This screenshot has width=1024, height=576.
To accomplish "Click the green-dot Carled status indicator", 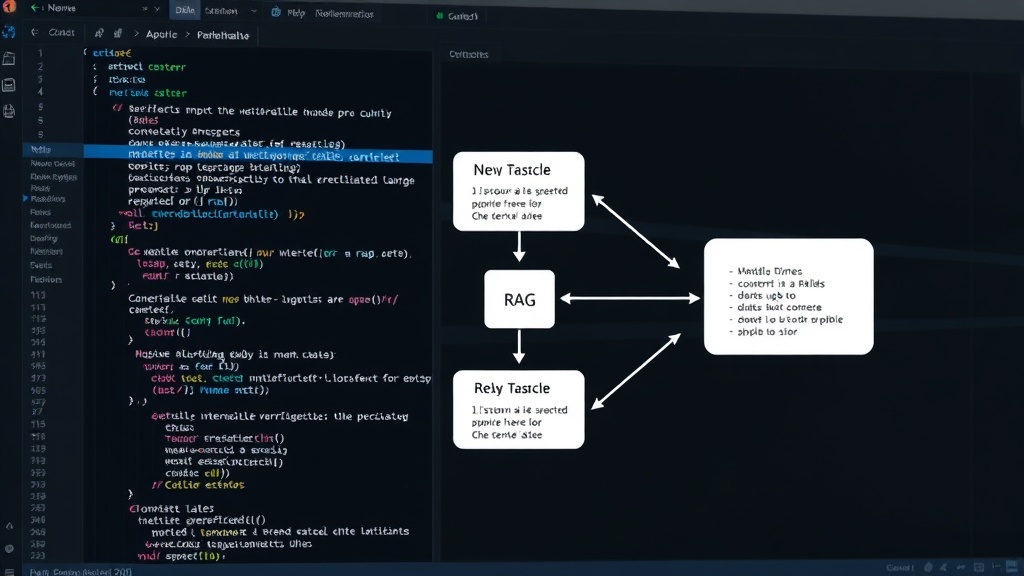I will (457, 16).
